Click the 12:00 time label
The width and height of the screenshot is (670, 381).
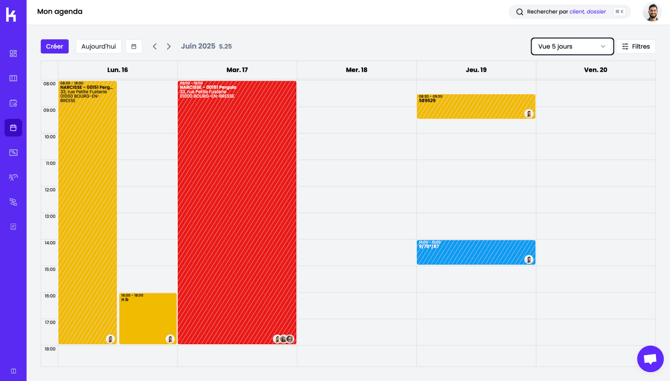[x=50, y=190]
